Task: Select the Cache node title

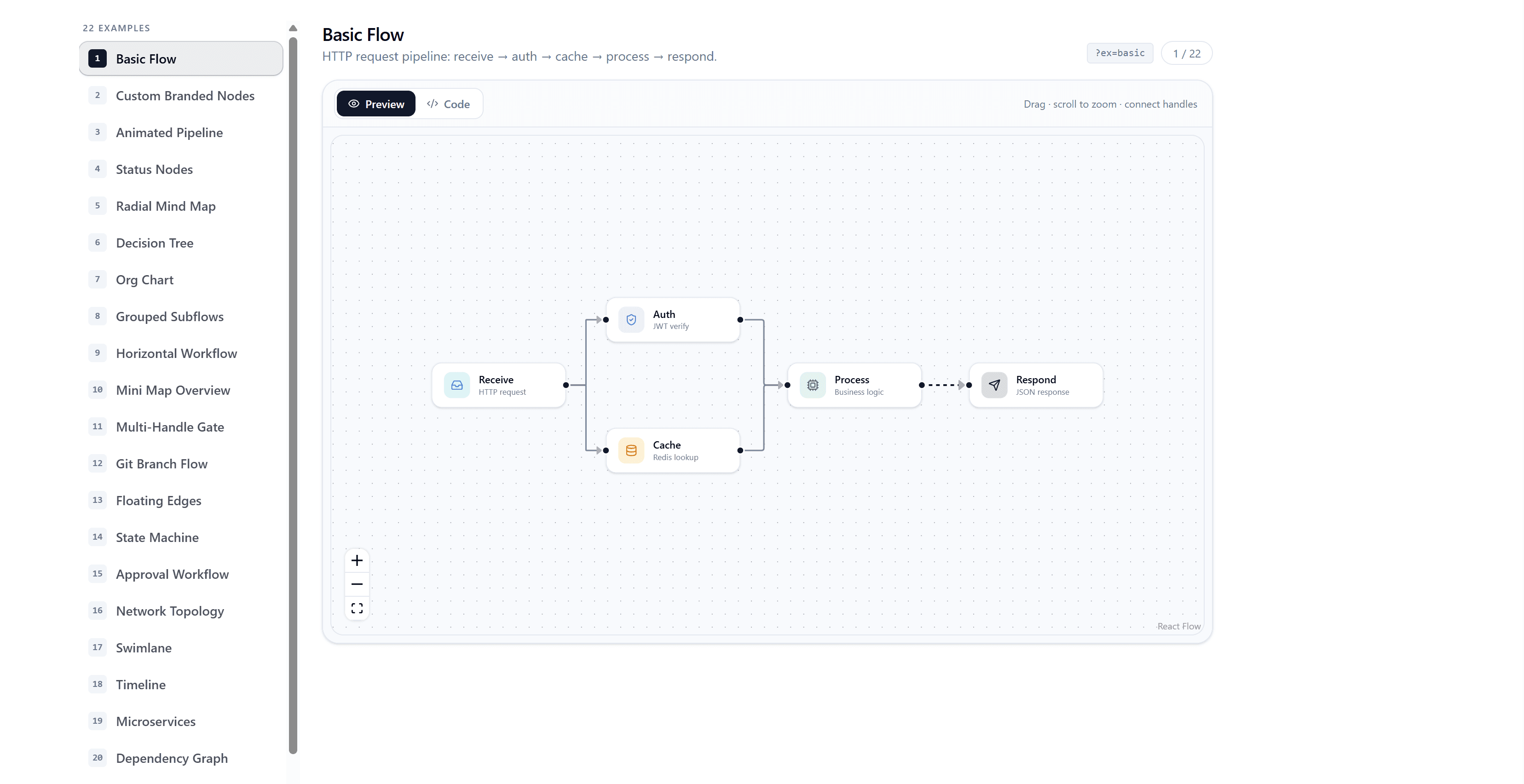Action: click(x=667, y=445)
